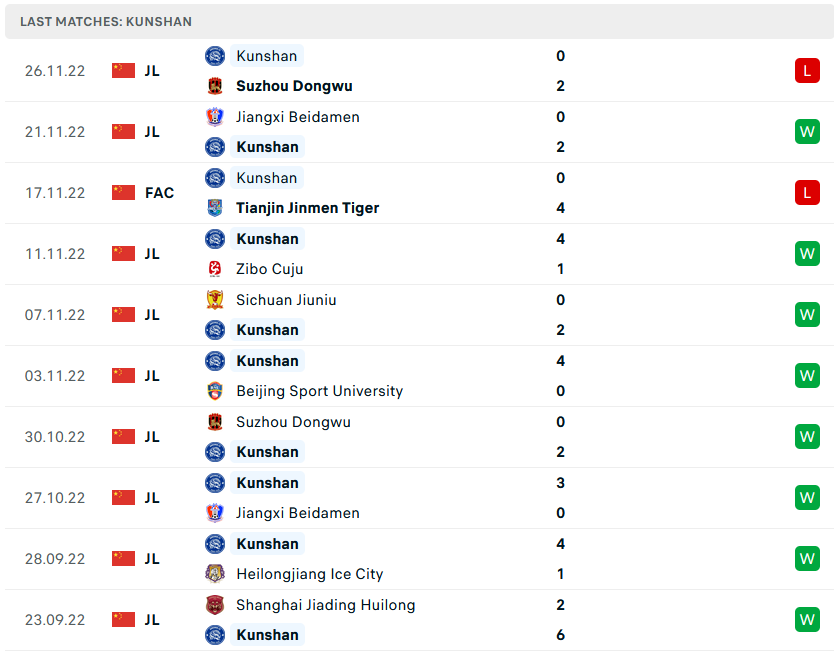This screenshot has height=652, width=834.
Task: Click the Jiangxi Beidamen club crest
Action: 215,117
